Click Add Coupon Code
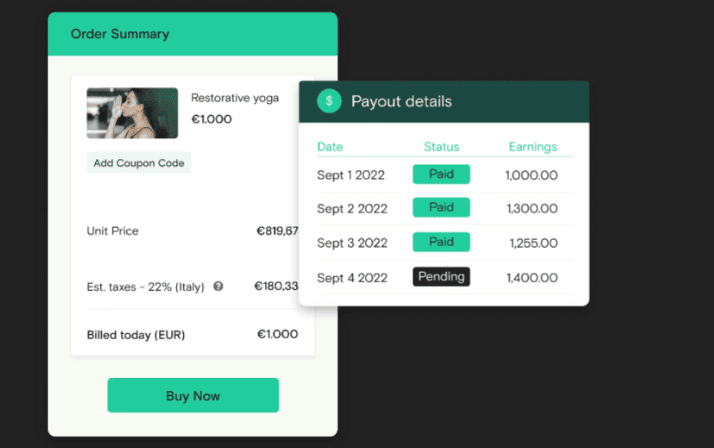 coord(139,163)
